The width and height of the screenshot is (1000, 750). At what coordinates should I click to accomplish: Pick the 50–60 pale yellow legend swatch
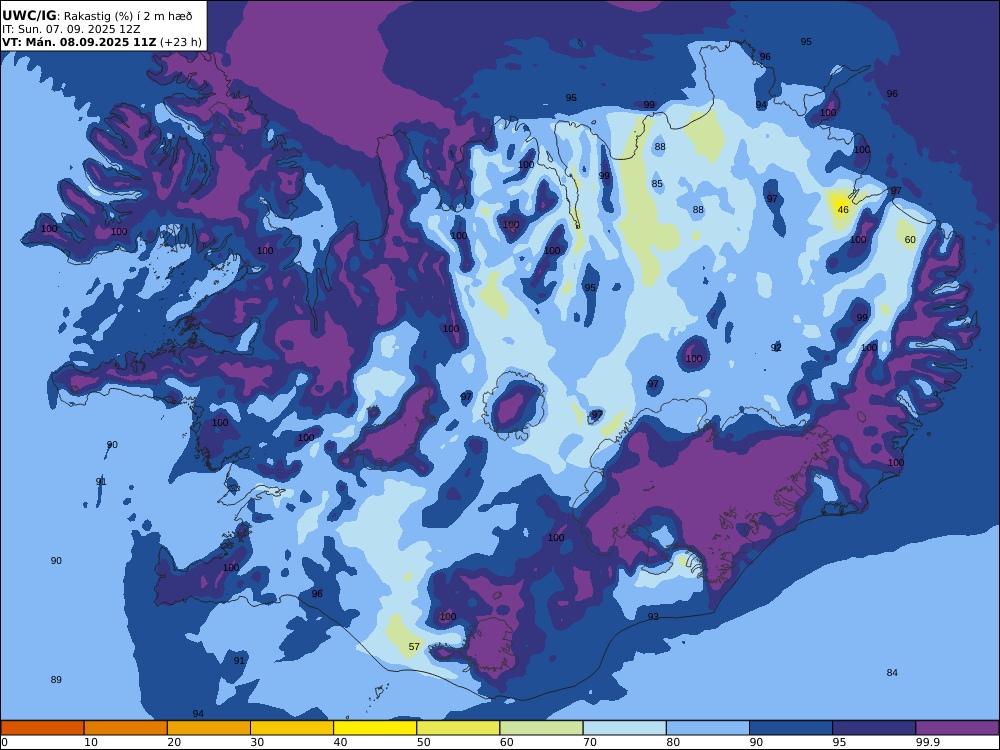(458, 728)
